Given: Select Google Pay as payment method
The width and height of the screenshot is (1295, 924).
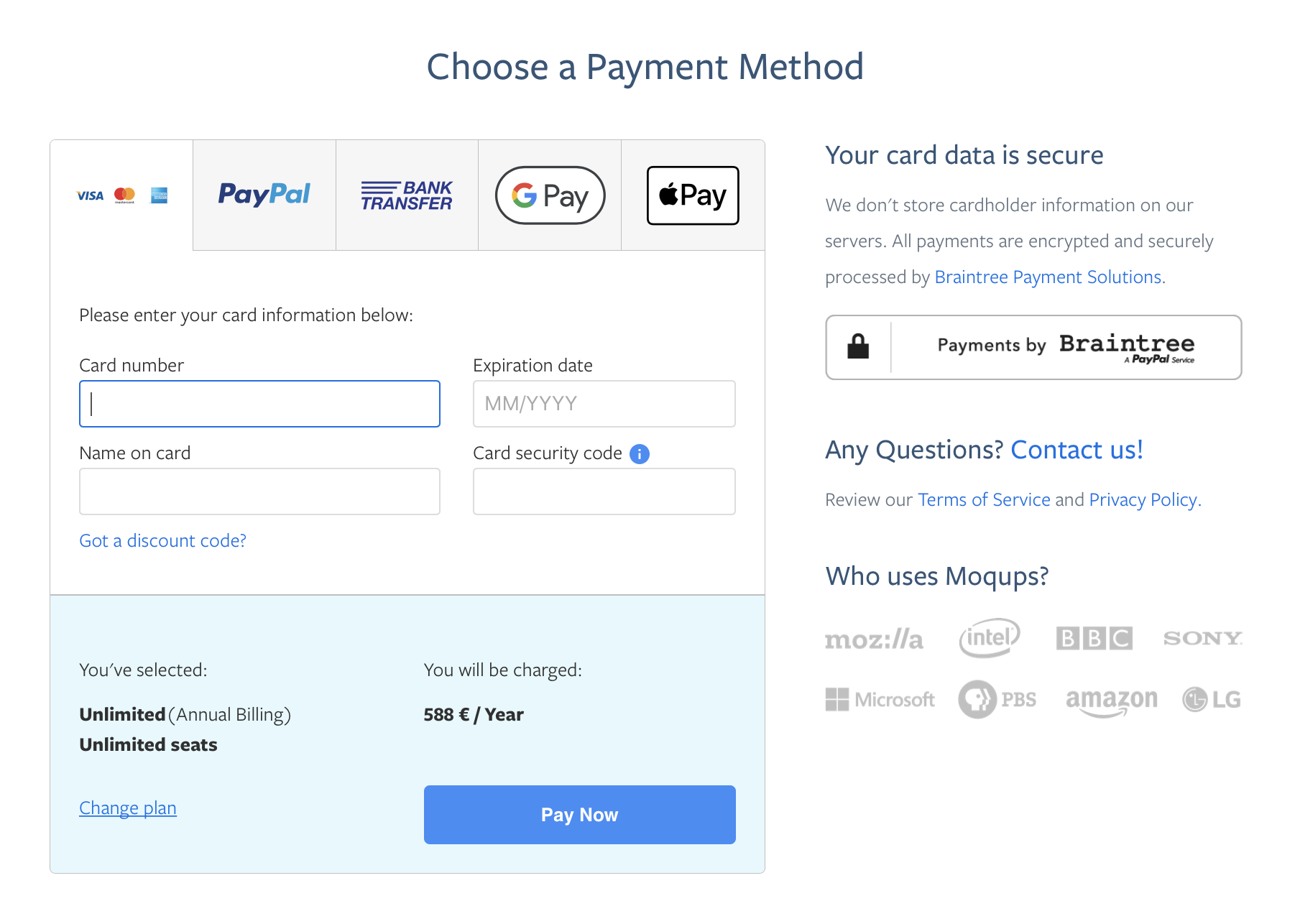Looking at the screenshot, I should click(x=549, y=195).
